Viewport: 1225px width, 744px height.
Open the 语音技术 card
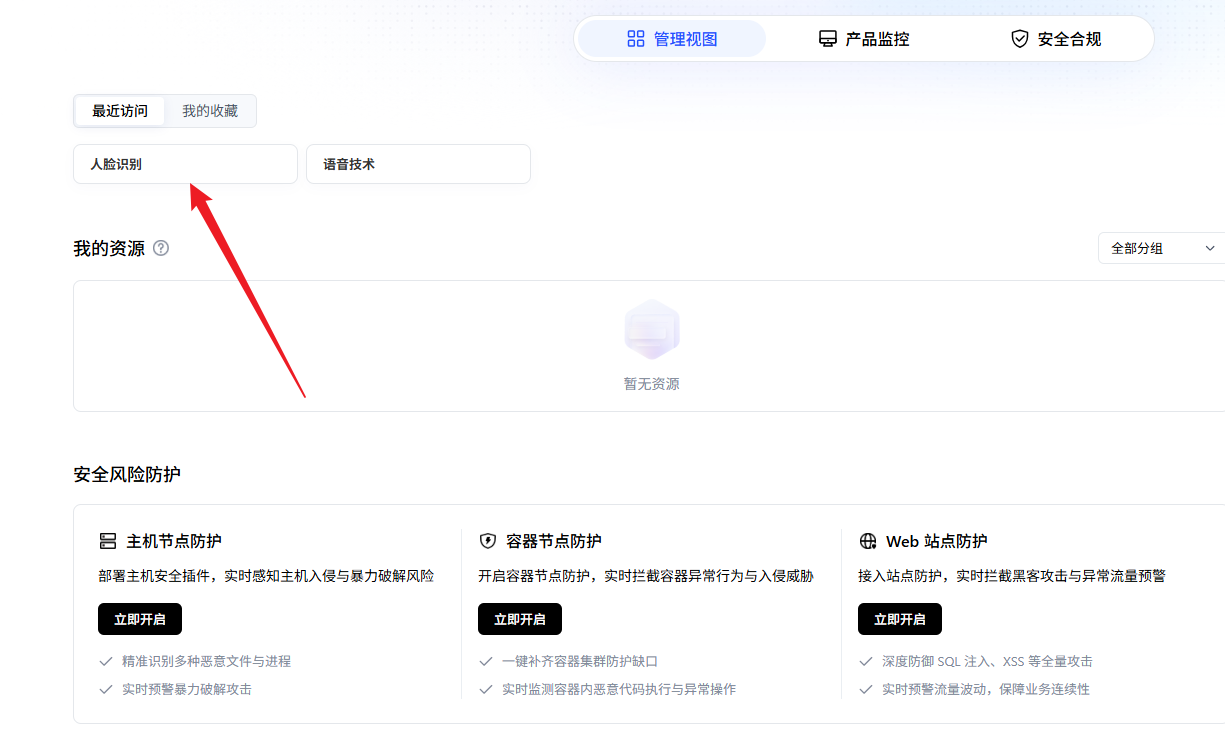(x=418, y=164)
